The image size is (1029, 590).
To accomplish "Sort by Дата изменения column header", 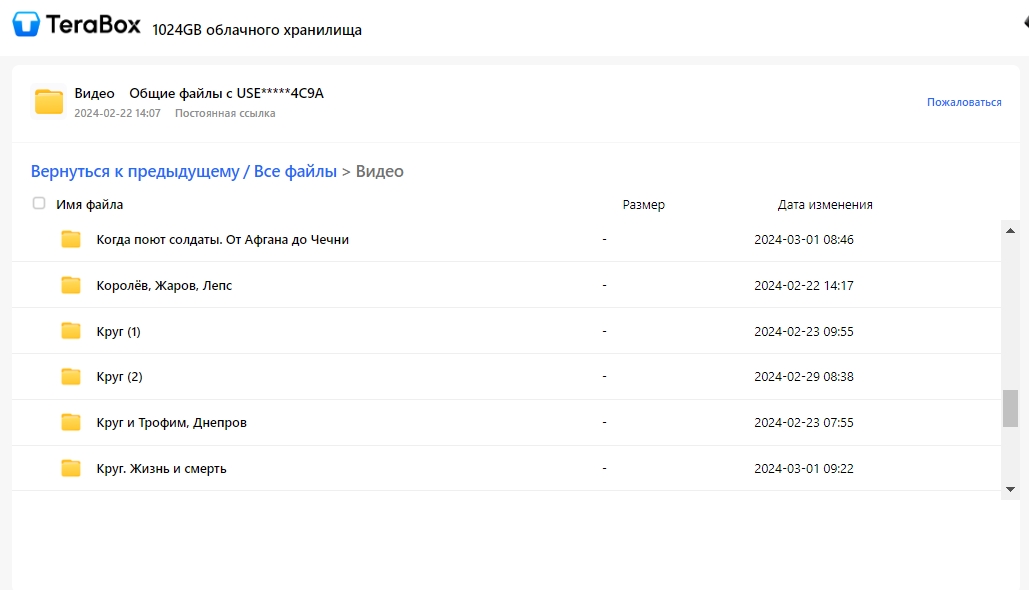I will (825, 205).
